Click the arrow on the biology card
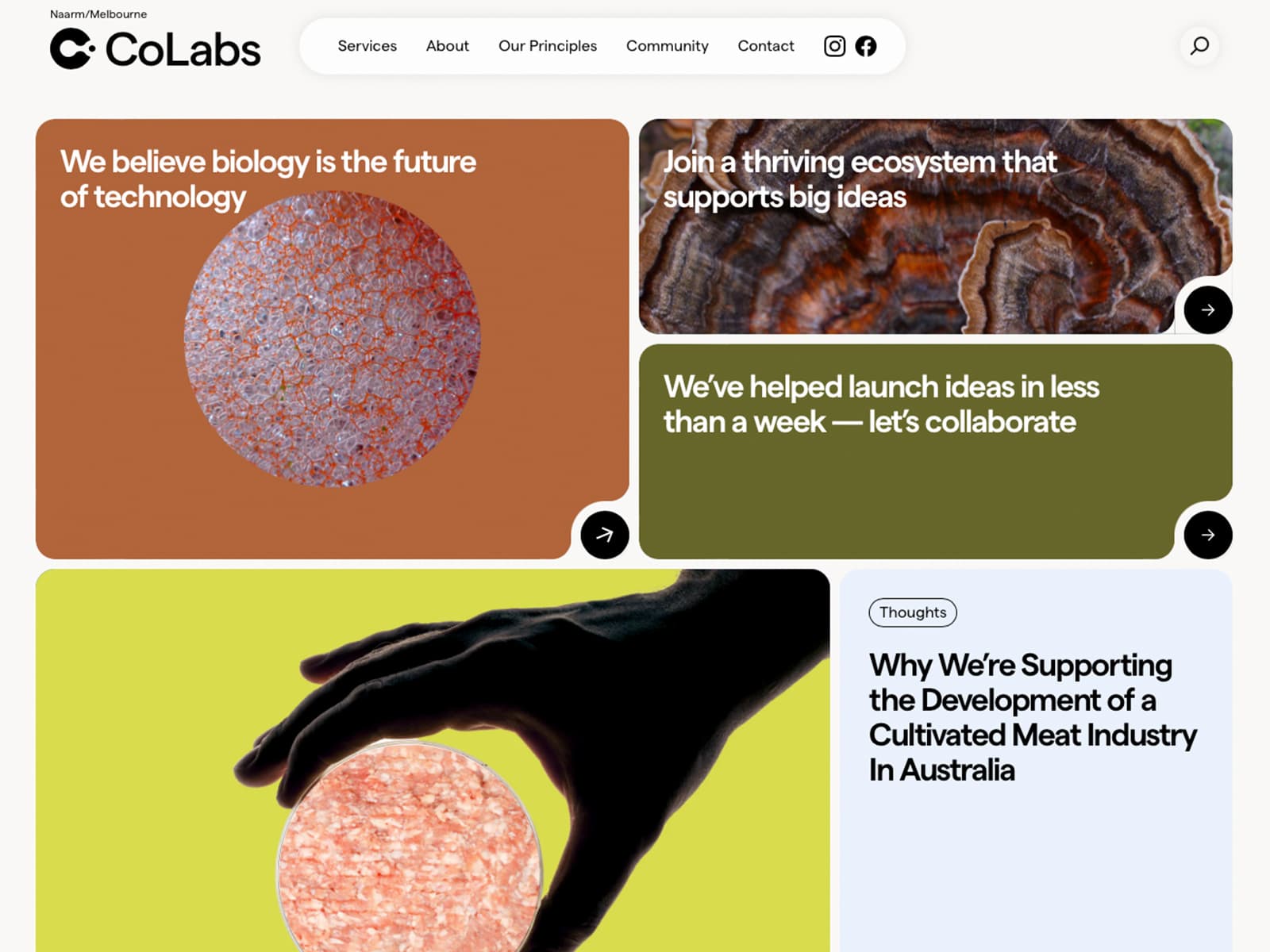Screen dimensions: 1270x952 604,535
